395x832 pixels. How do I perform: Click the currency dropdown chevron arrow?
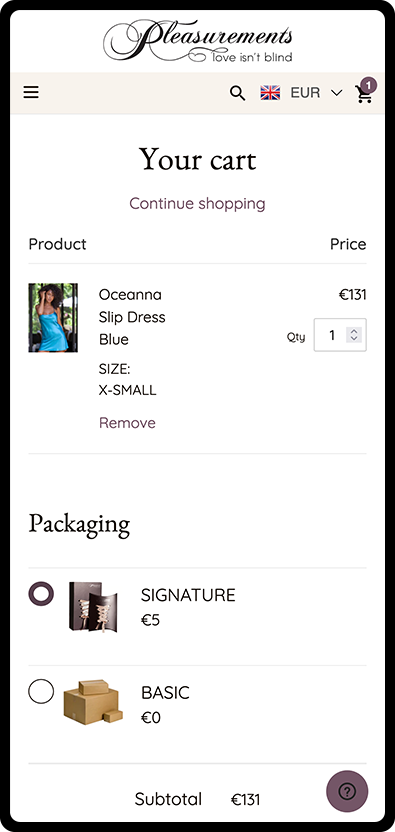click(337, 93)
